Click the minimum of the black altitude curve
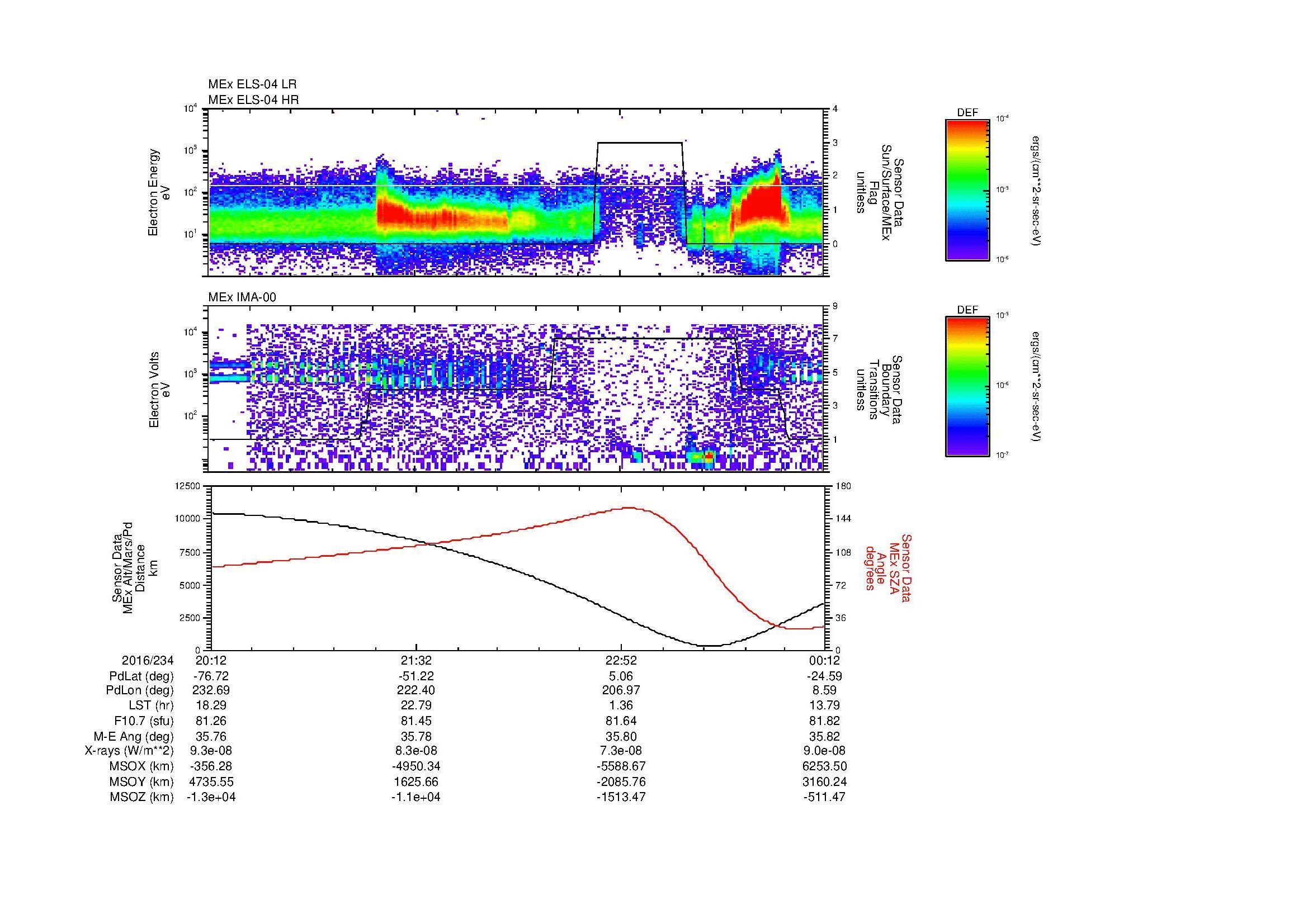The width and height of the screenshot is (1308, 924). (x=709, y=646)
